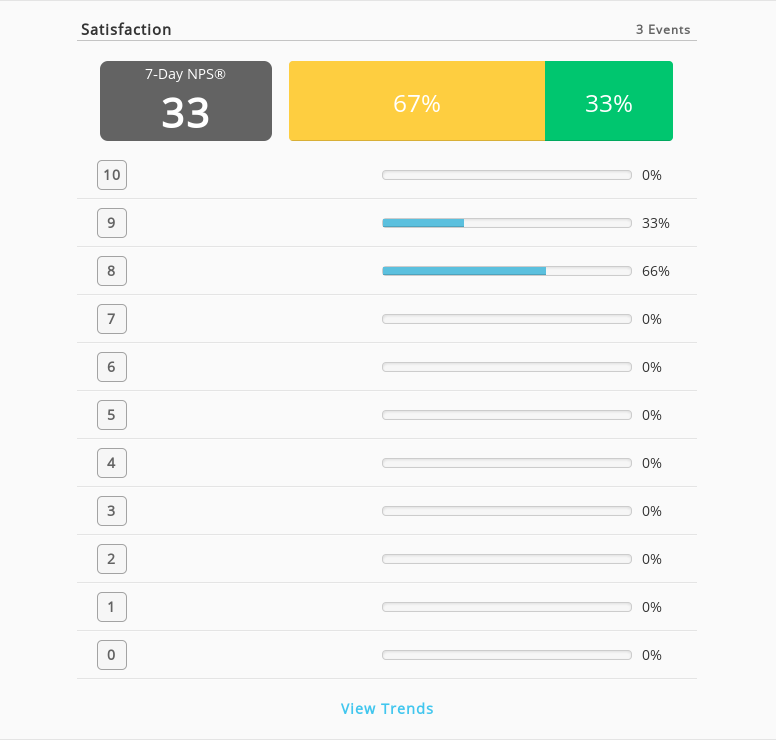Click the score 1 badge
Viewport: 776px width, 740px height.
[x=112, y=607]
